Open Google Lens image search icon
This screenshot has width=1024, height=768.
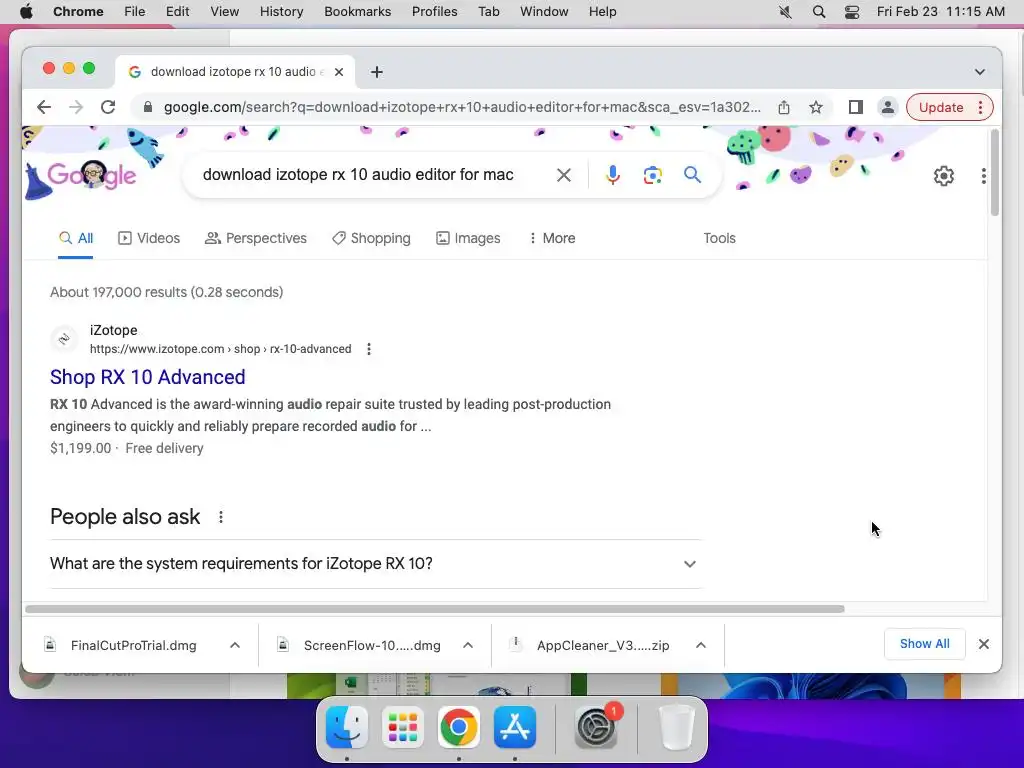652,175
